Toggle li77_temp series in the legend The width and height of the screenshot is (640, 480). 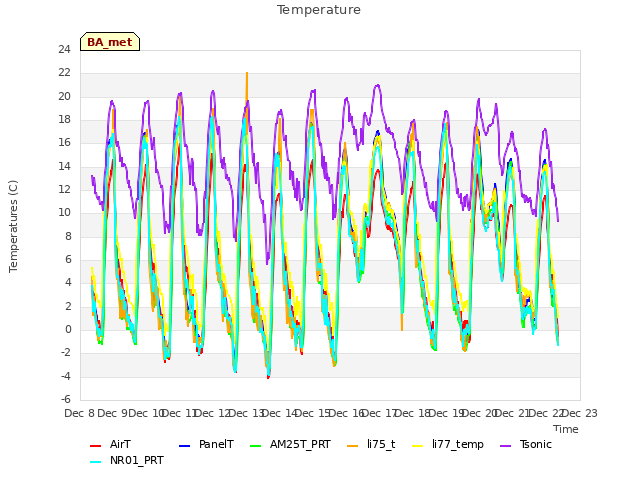pyautogui.click(x=458, y=444)
